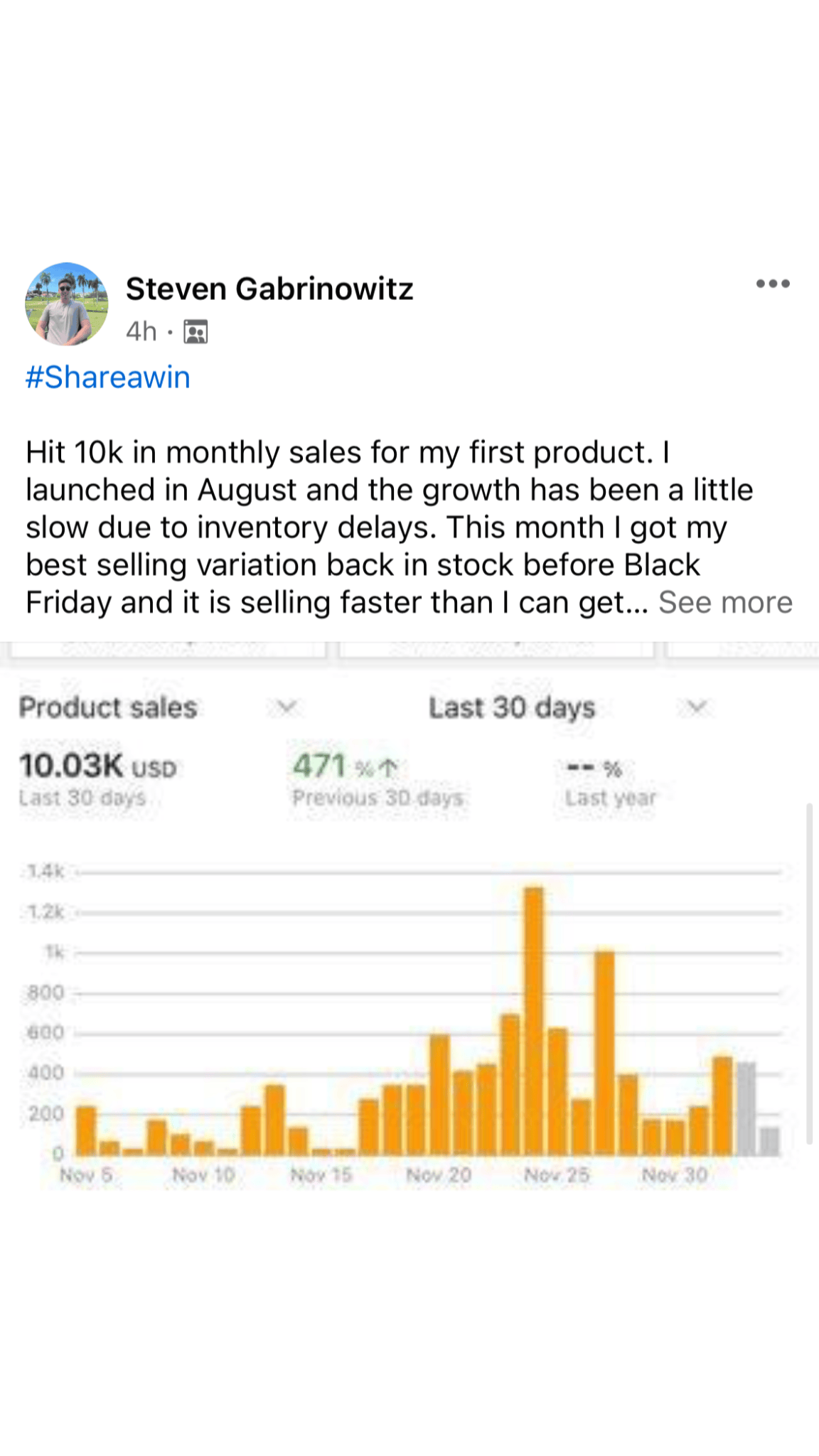Click the first orange bar above Nov 5
Screen dimensions: 819x1456
point(86,1130)
